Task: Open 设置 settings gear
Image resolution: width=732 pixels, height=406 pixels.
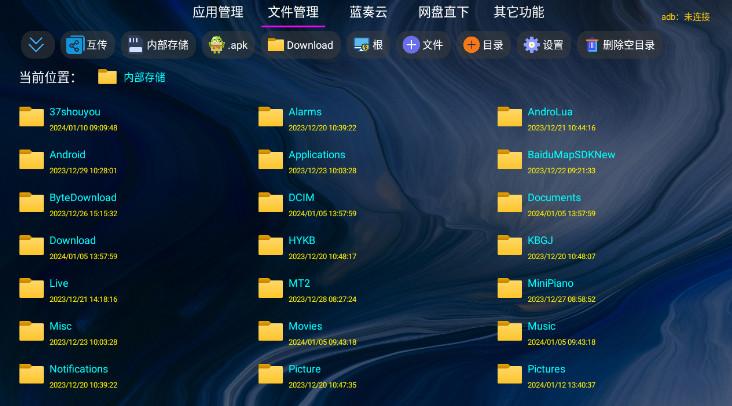Action: (544, 45)
